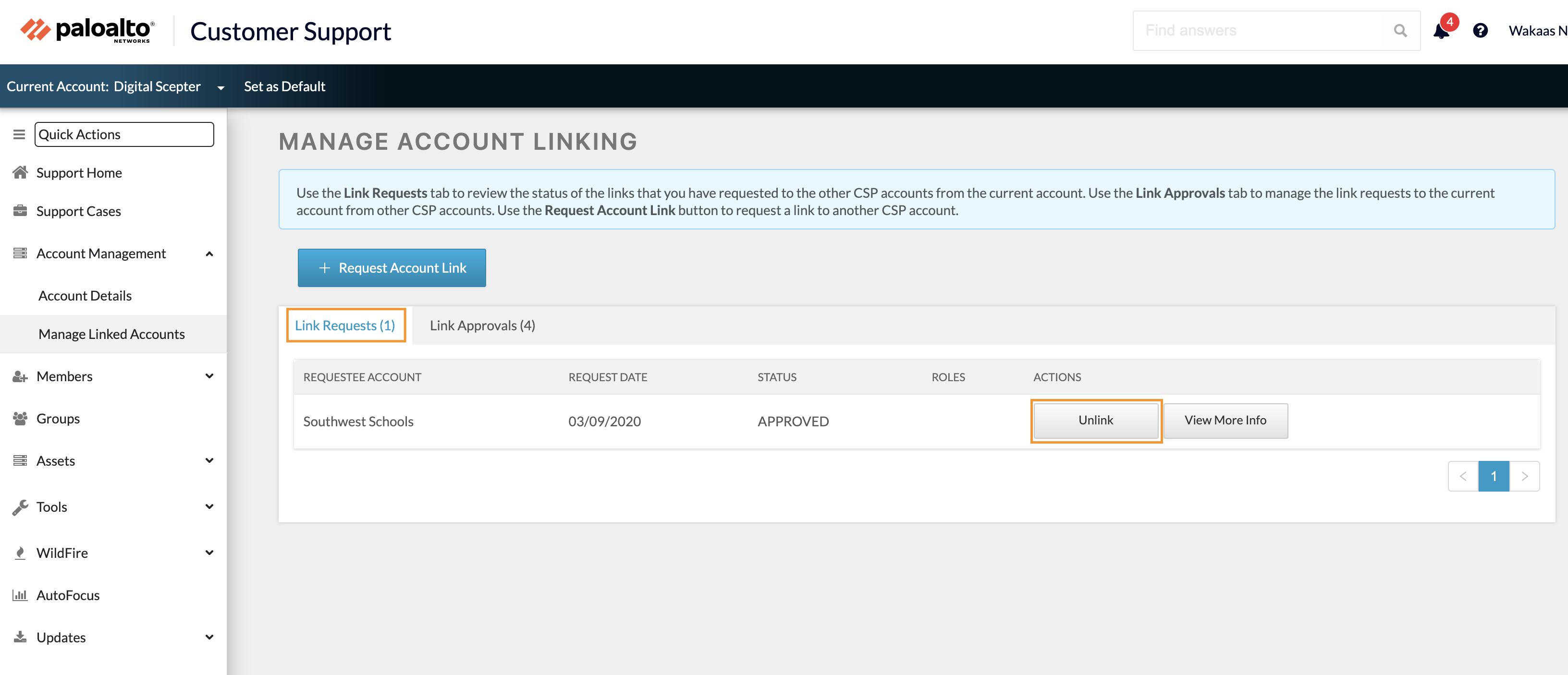Open AutoFocus via its chart icon
The width and height of the screenshot is (1568, 675).
(x=20, y=595)
